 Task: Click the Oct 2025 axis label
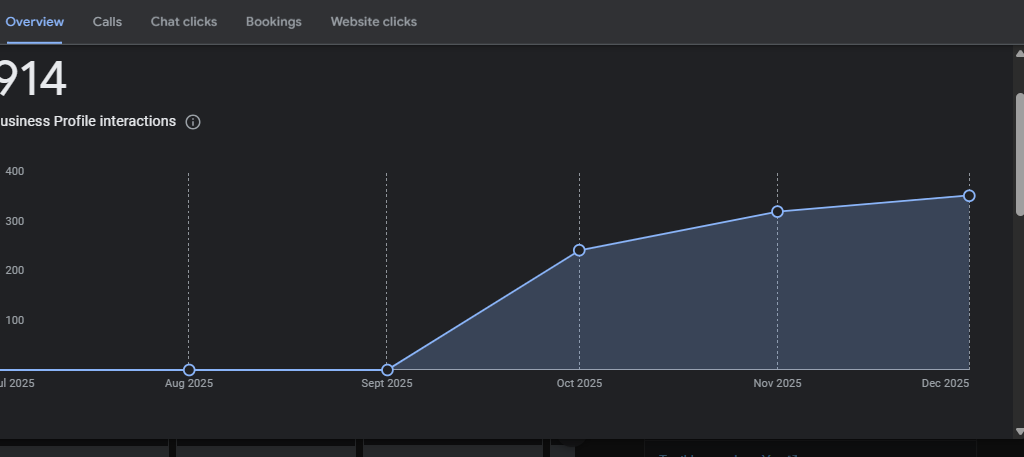click(579, 384)
